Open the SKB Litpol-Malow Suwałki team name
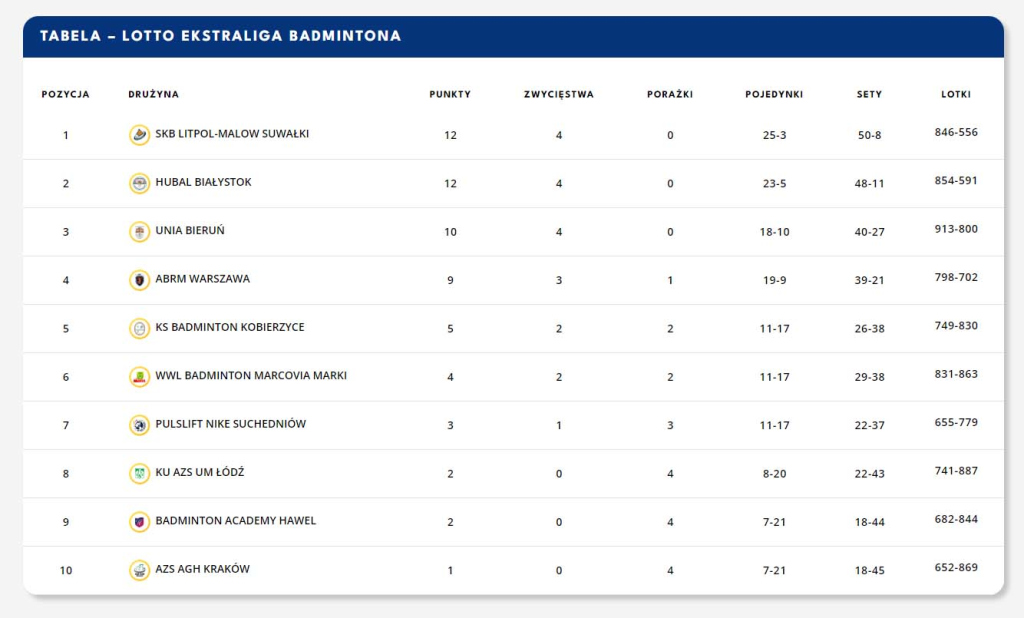Image resolution: width=1024 pixels, height=618 pixels. coord(232,134)
